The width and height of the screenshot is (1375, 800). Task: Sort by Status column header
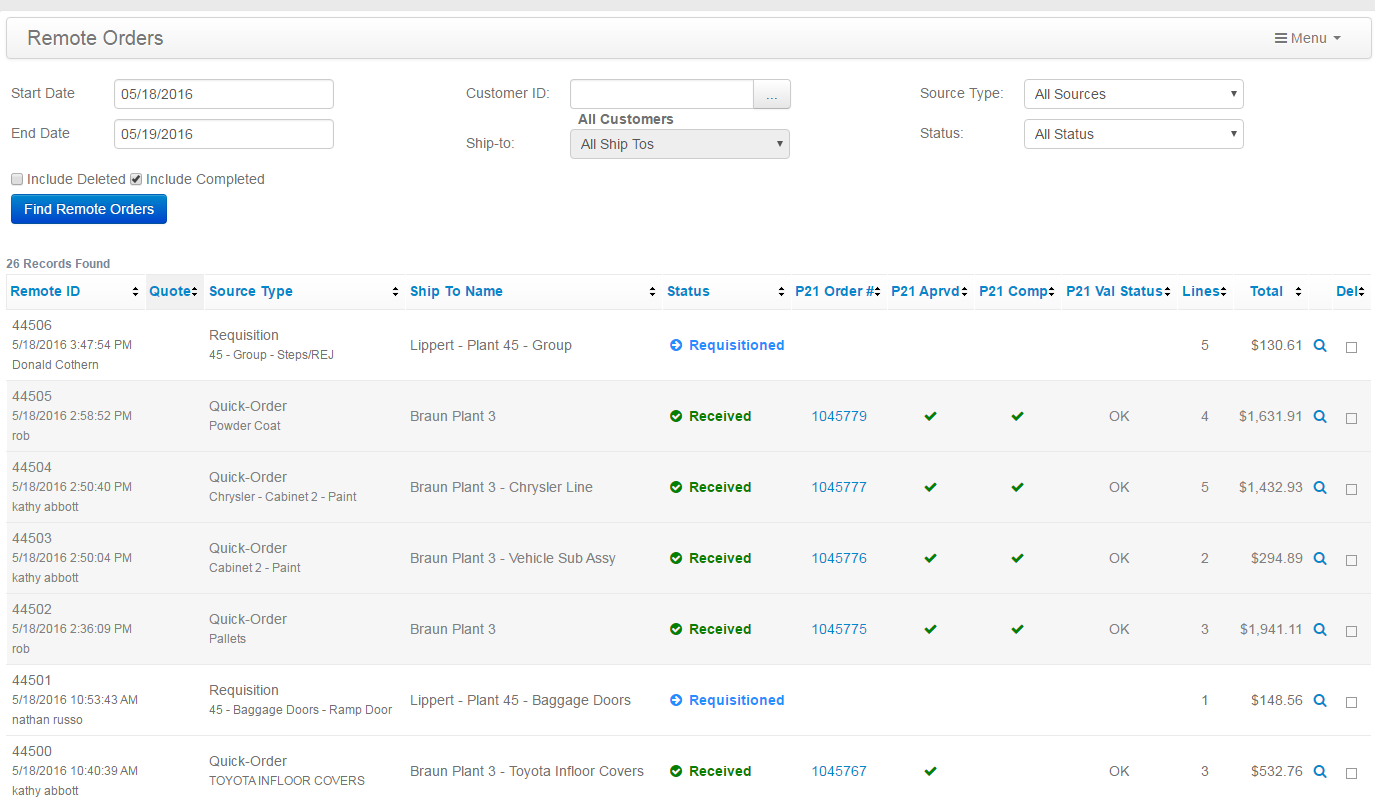(x=726, y=291)
